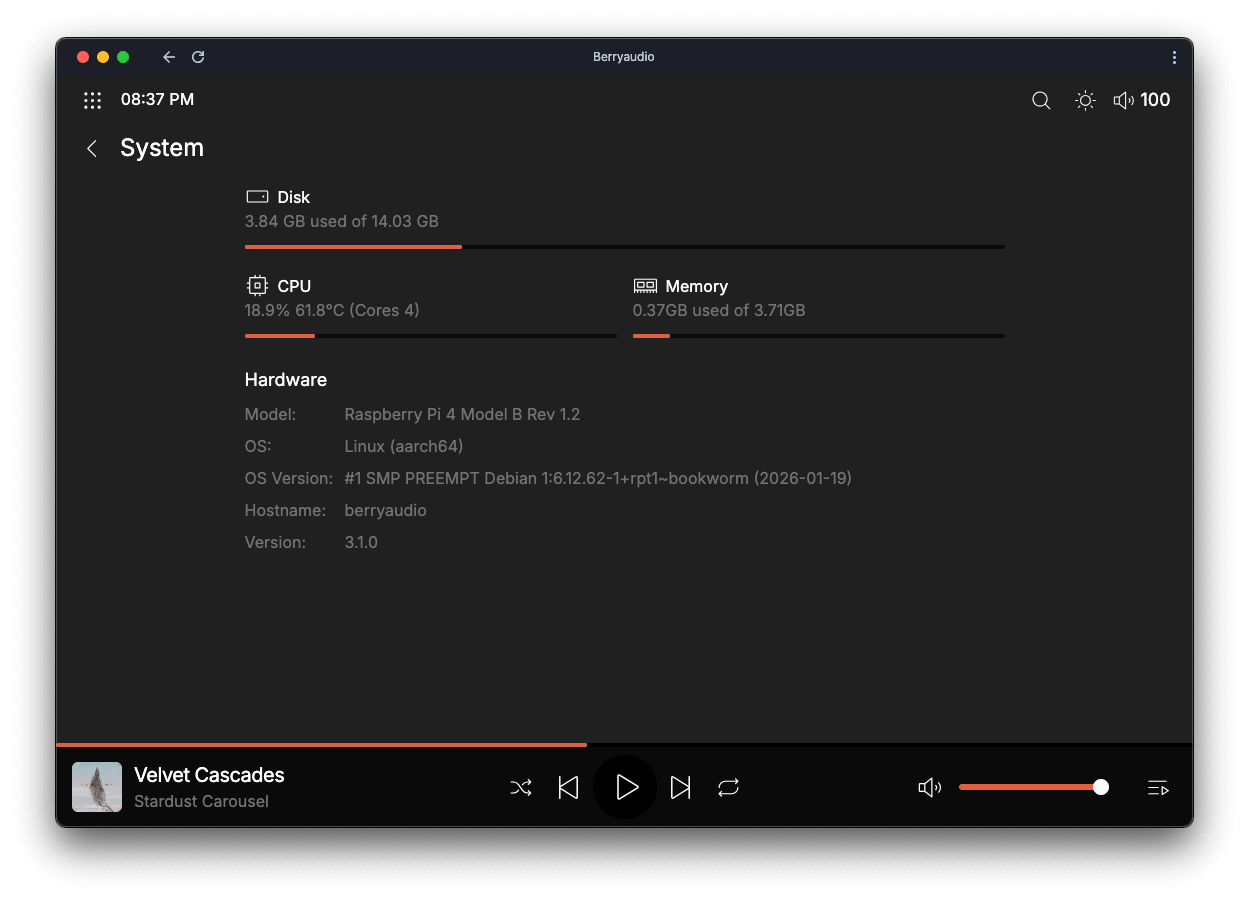This screenshot has width=1249, height=901.
Task: Toggle shuffle playback
Action: tap(521, 788)
